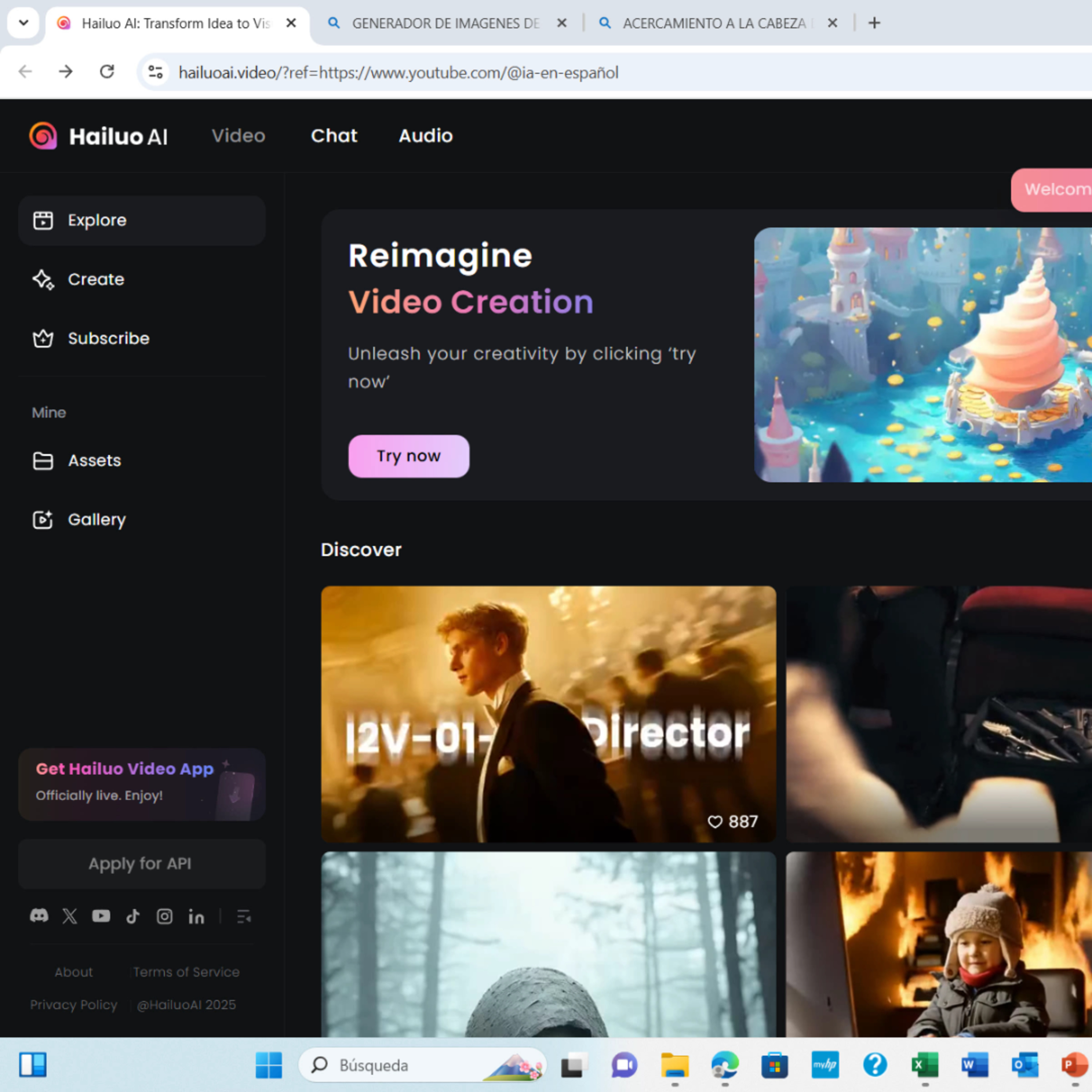Image resolution: width=1092 pixels, height=1092 pixels.
Task: Open the I2V-01-Director video thumbnail
Action: pyautogui.click(x=548, y=714)
